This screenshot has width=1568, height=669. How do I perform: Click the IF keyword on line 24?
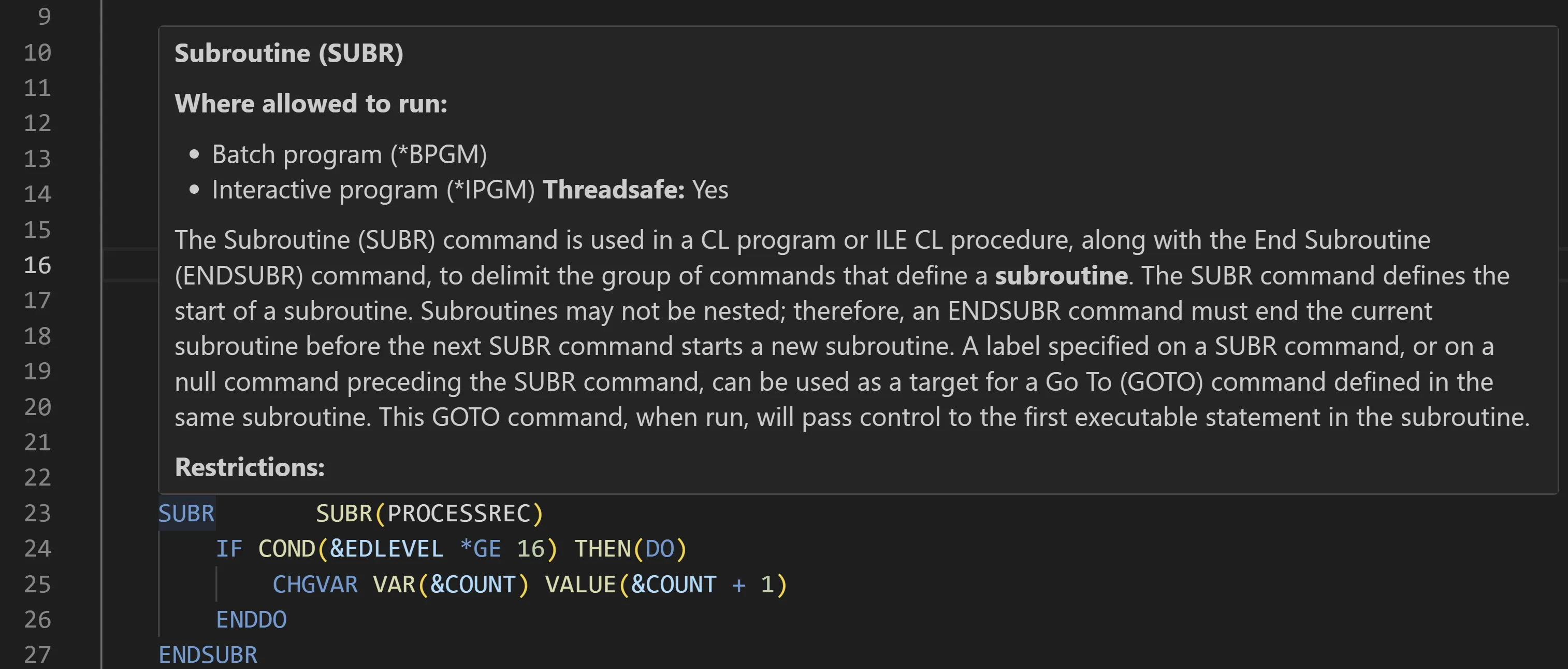[229, 549]
